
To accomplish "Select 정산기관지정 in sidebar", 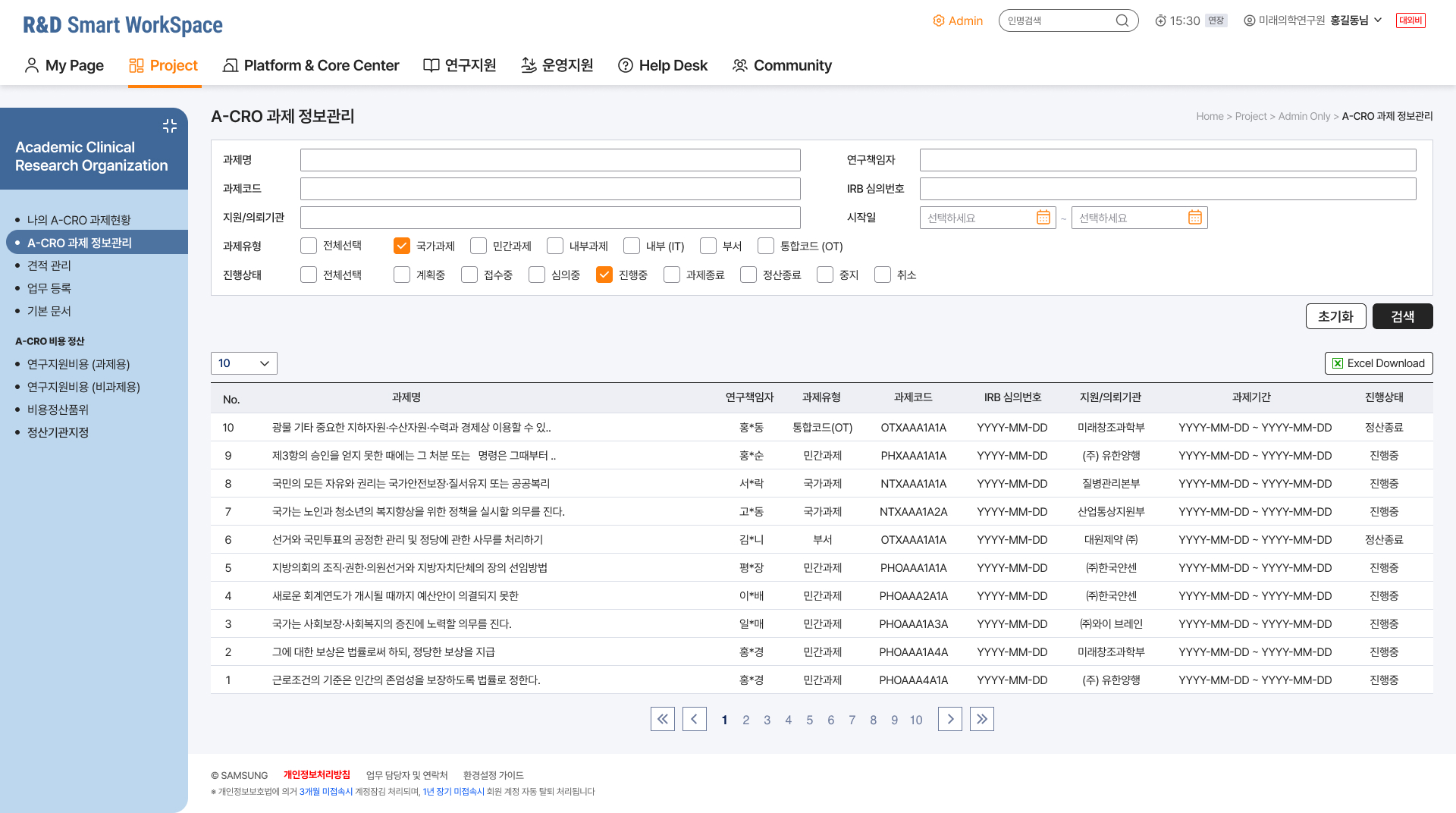I will [58, 432].
